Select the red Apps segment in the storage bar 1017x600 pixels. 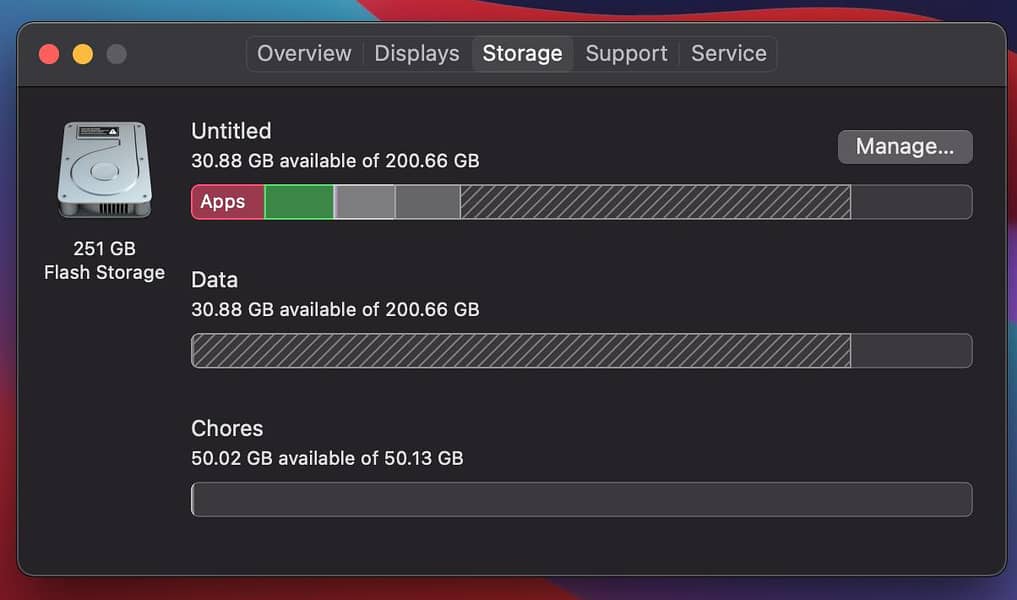[225, 201]
